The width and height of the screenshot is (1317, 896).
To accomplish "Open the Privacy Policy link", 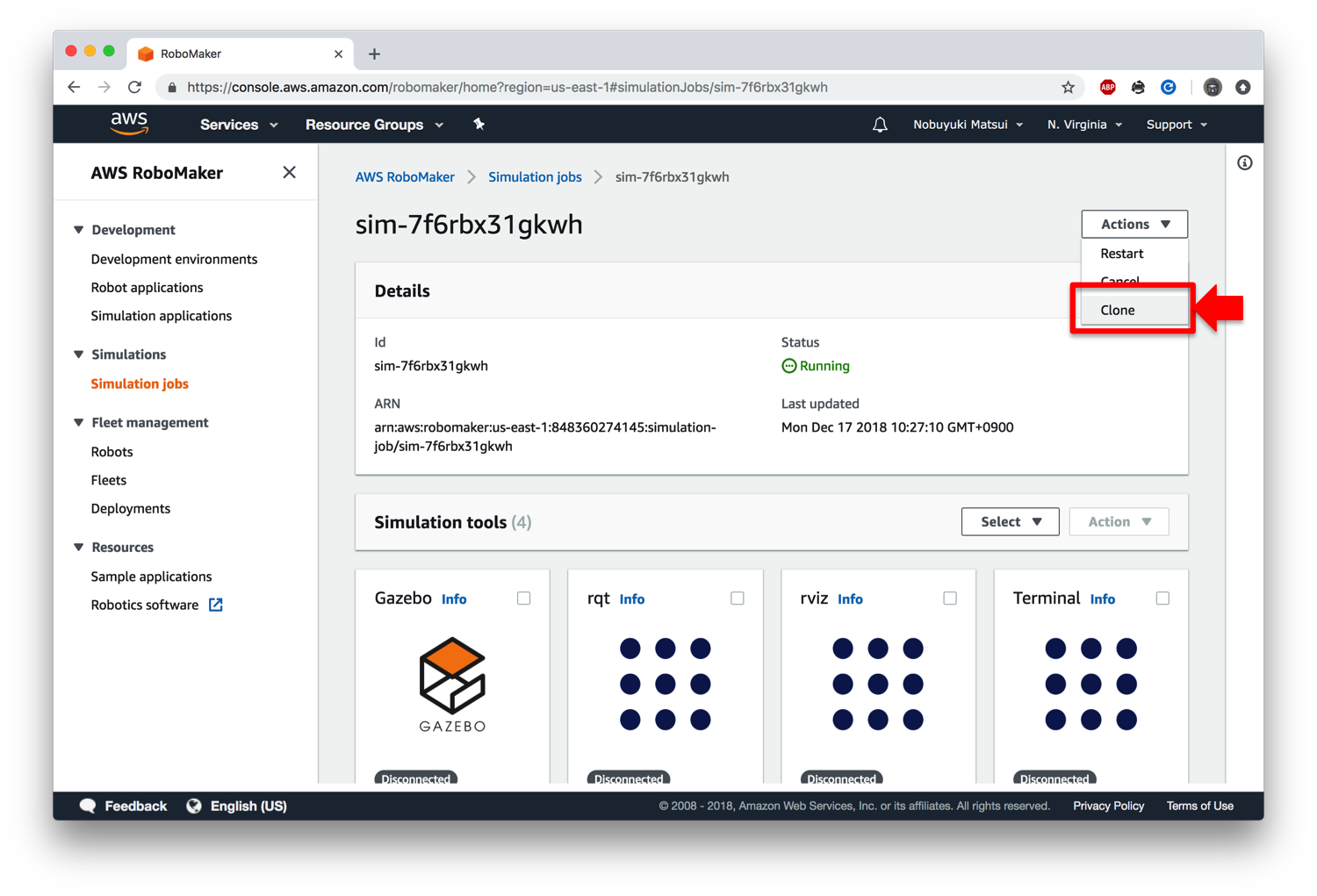I will (x=1108, y=805).
